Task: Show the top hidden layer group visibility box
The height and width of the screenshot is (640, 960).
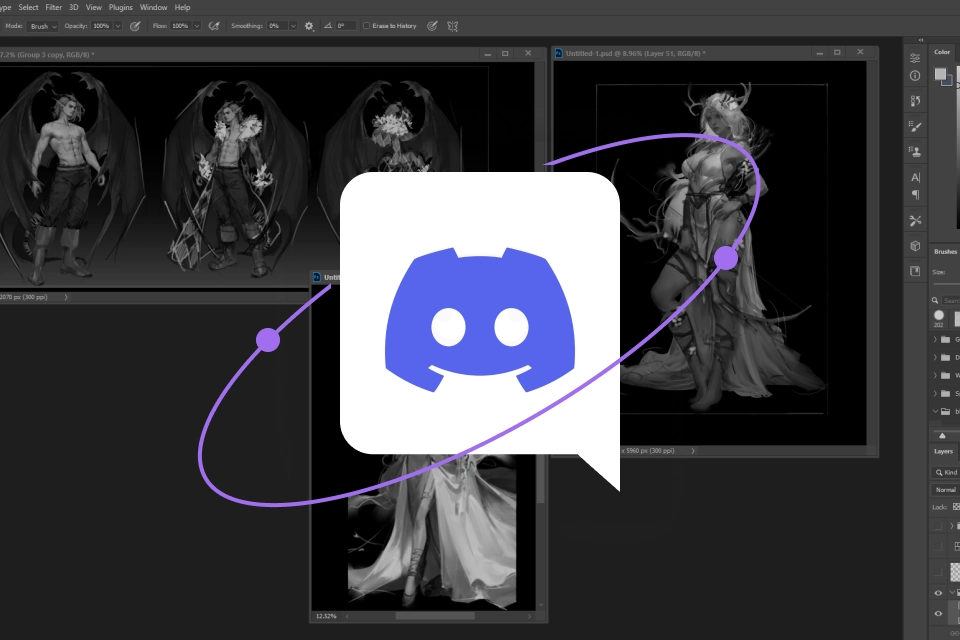Action: point(938,525)
